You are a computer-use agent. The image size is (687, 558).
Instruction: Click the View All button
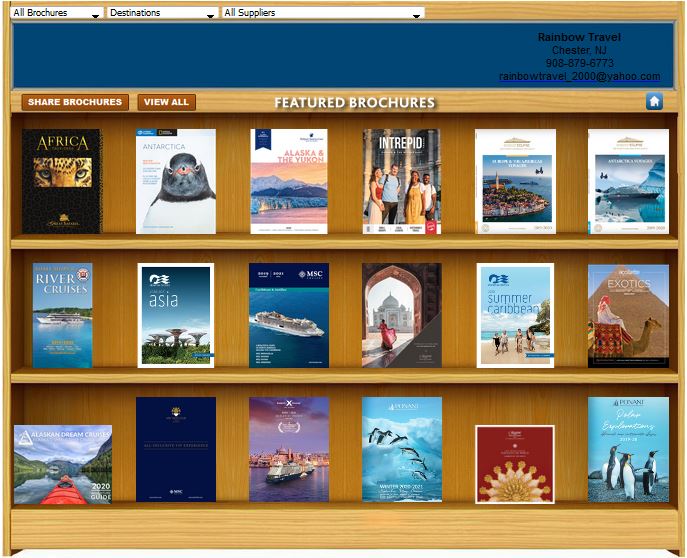click(166, 102)
